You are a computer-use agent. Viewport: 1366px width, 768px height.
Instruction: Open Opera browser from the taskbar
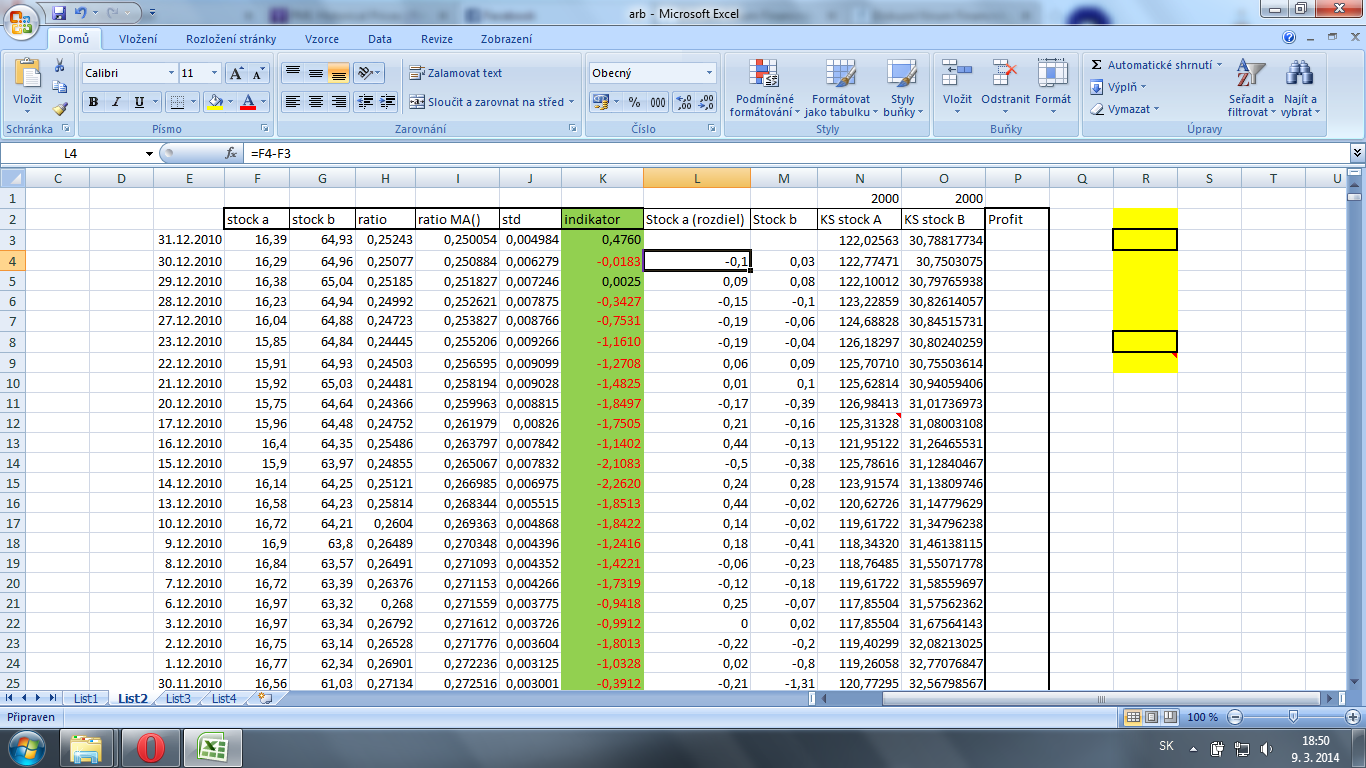click(151, 747)
